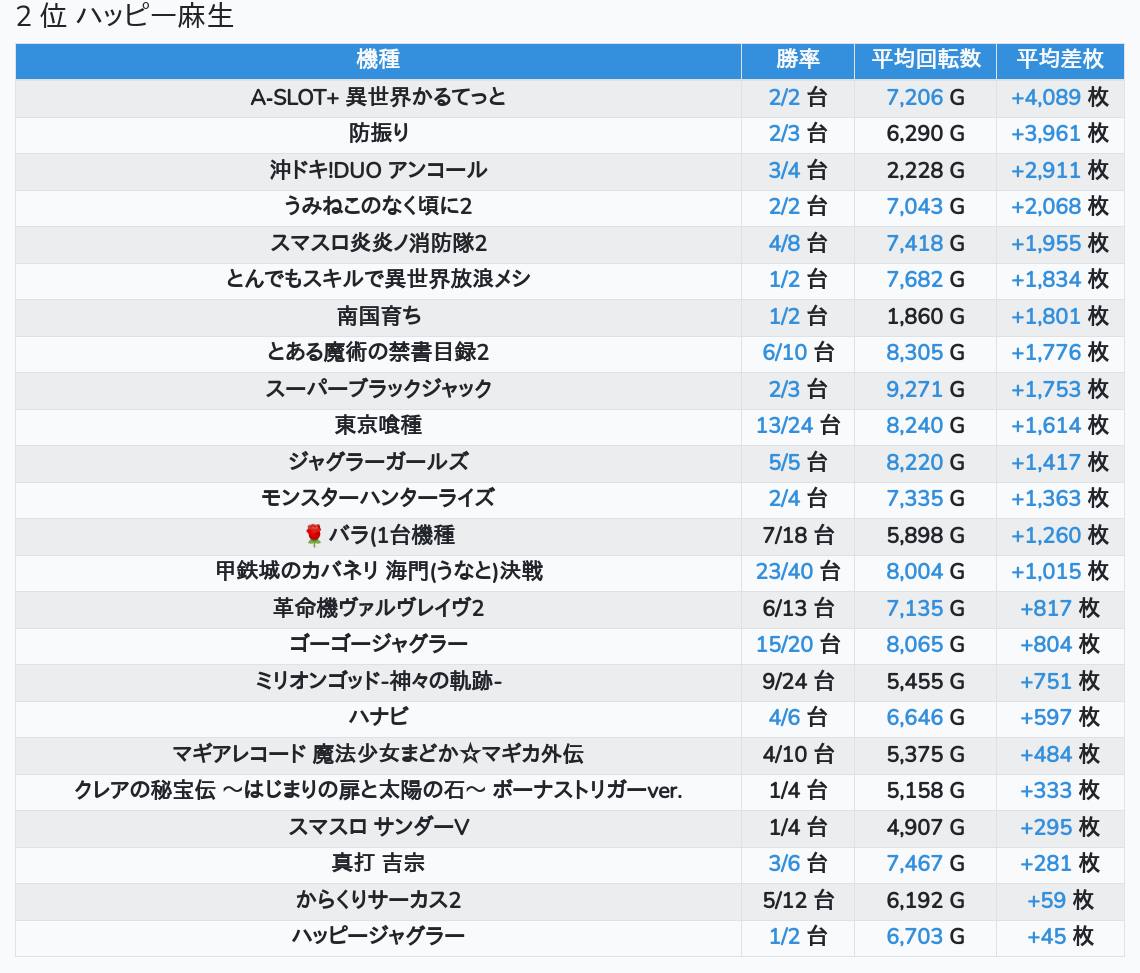Select the 1,860 G cell for 南国育ち

[x=926, y=316]
